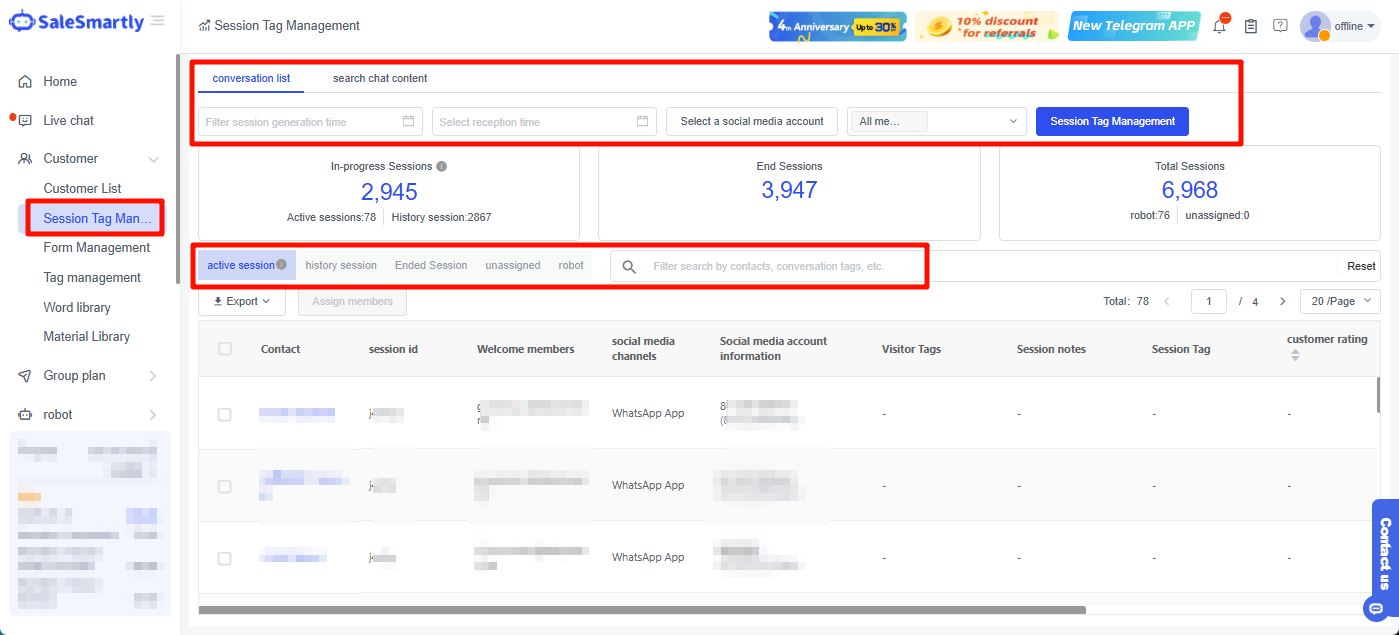Click the Reset button
The height and width of the screenshot is (635, 1399).
point(1360,266)
